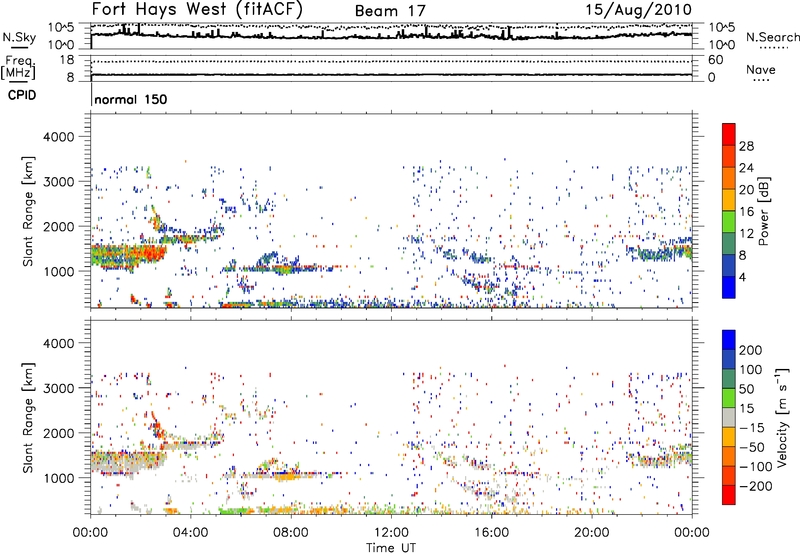The image size is (800, 554).
Task: Click the '18' frequency axis value
Action: (67, 60)
